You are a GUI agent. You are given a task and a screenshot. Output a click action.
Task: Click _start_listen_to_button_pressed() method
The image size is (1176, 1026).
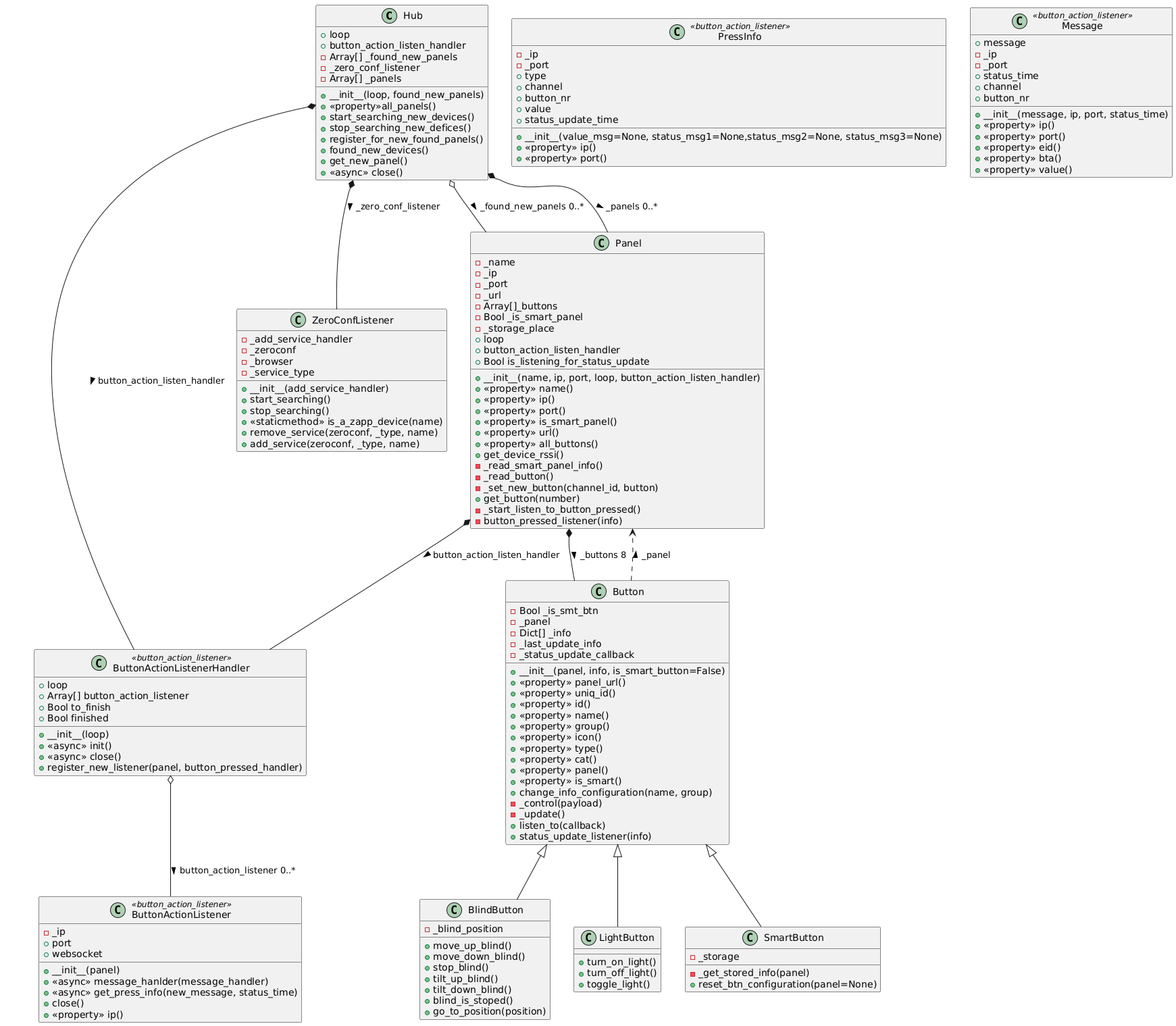tap(561, 509)
